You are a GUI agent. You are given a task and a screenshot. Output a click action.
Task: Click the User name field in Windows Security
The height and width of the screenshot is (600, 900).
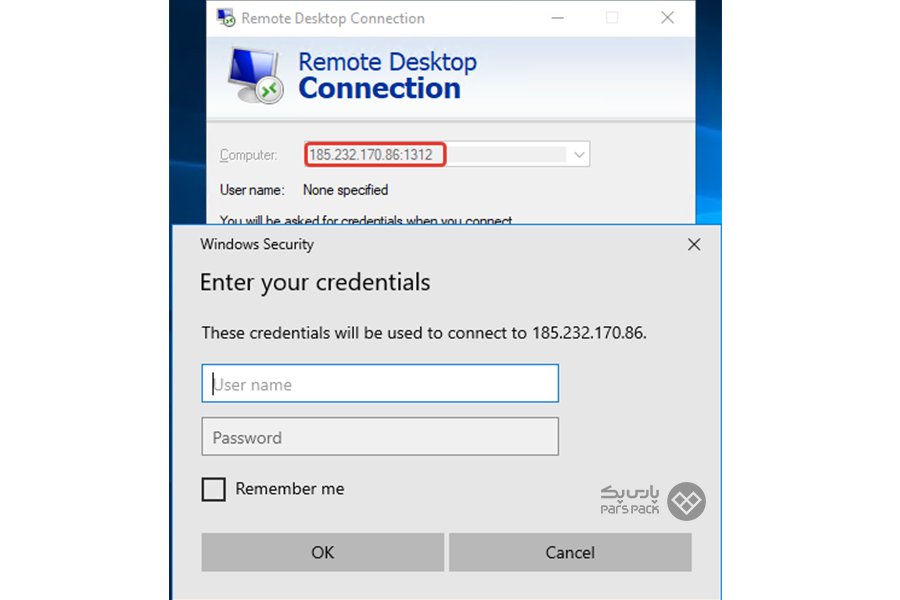[380, 384]
